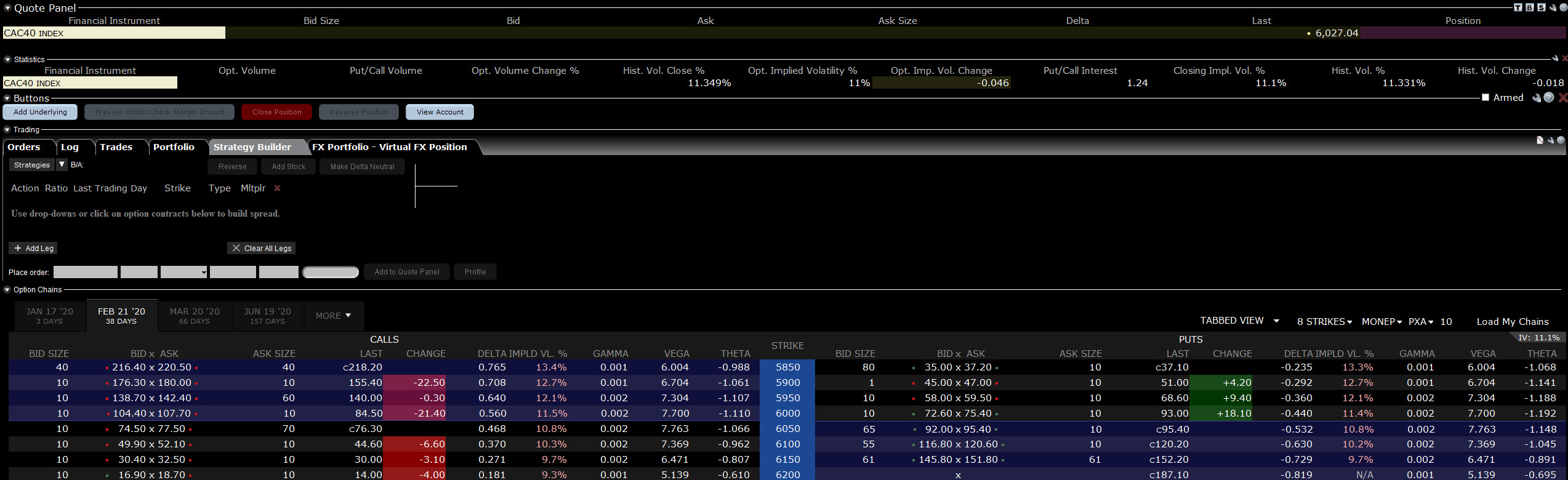This screenshot has height=480, width=1568.
Task: Click the B icon in Quote Panel header
Action: pos(1529,7)
